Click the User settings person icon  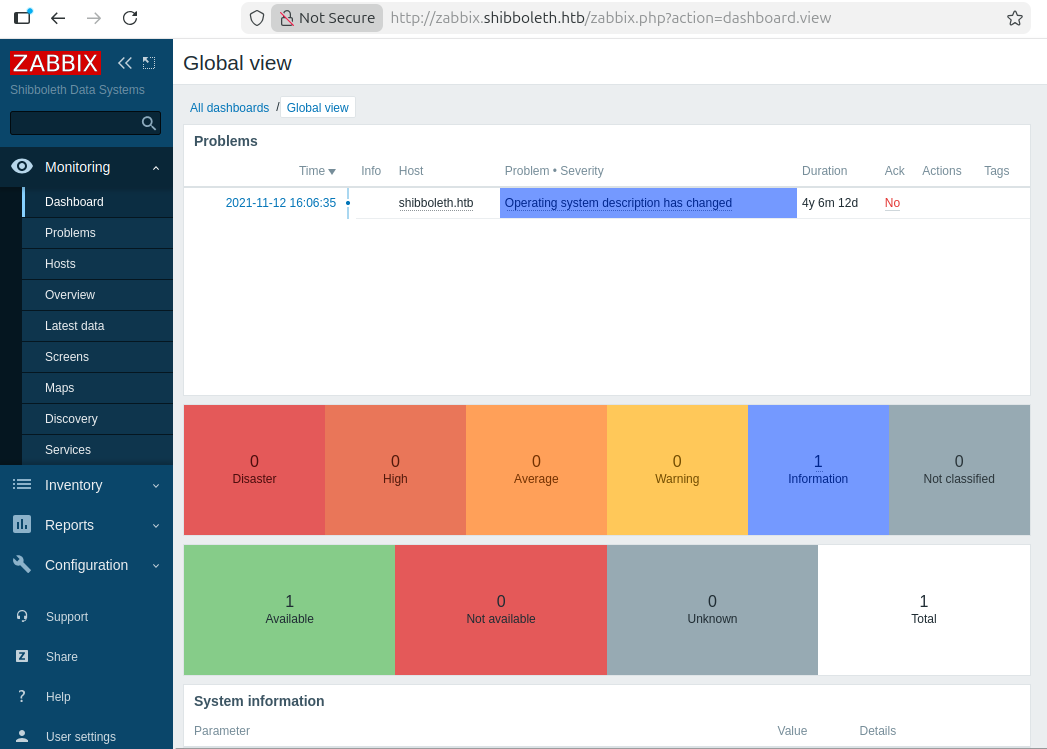22,736
